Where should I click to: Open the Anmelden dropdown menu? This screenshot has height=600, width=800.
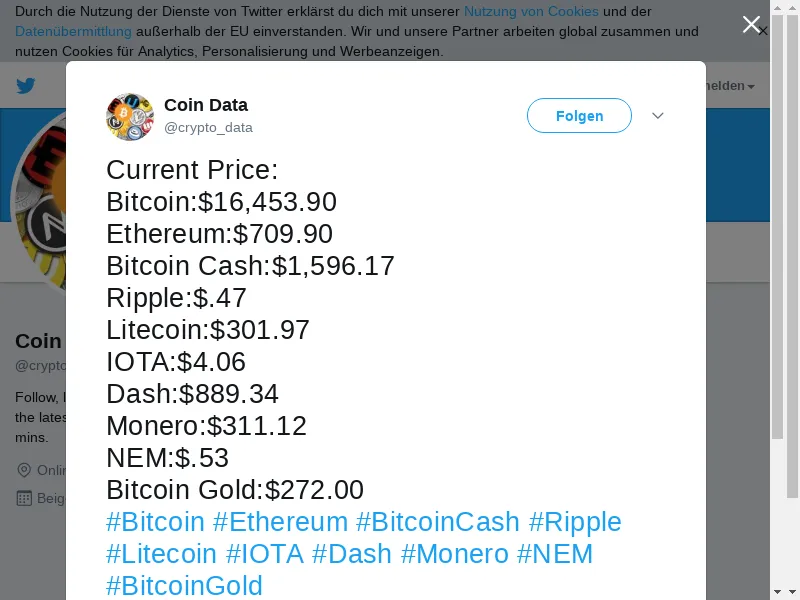(x=731, y=86)
